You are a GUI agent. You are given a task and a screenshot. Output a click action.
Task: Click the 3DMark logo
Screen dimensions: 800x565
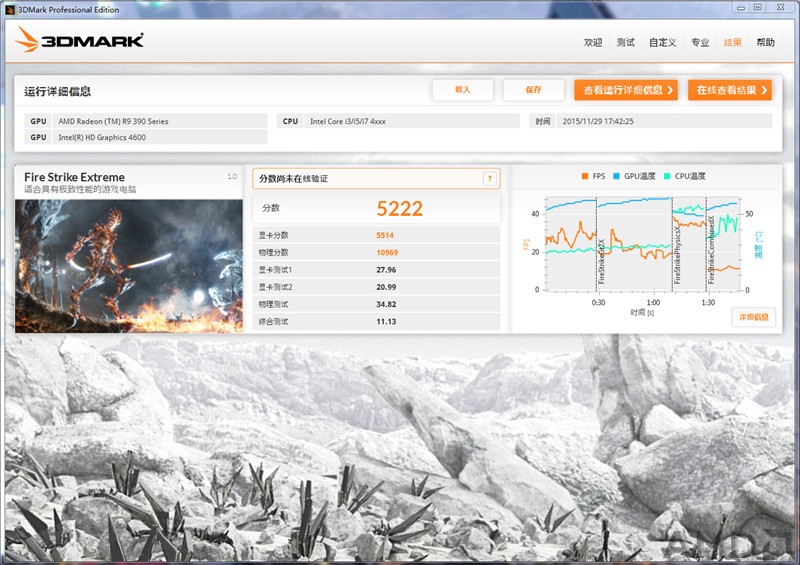[x=79, y=40]
